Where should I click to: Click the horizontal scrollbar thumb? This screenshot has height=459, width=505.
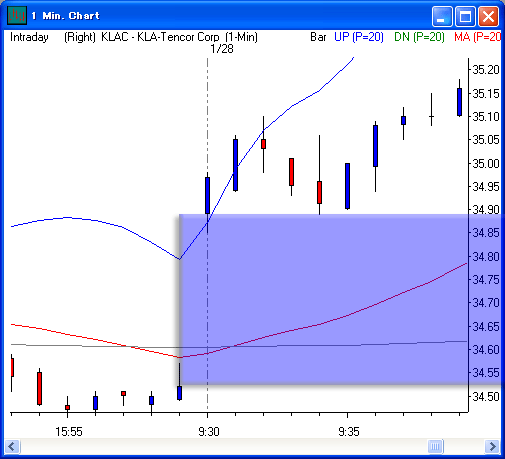pos(435,446)
